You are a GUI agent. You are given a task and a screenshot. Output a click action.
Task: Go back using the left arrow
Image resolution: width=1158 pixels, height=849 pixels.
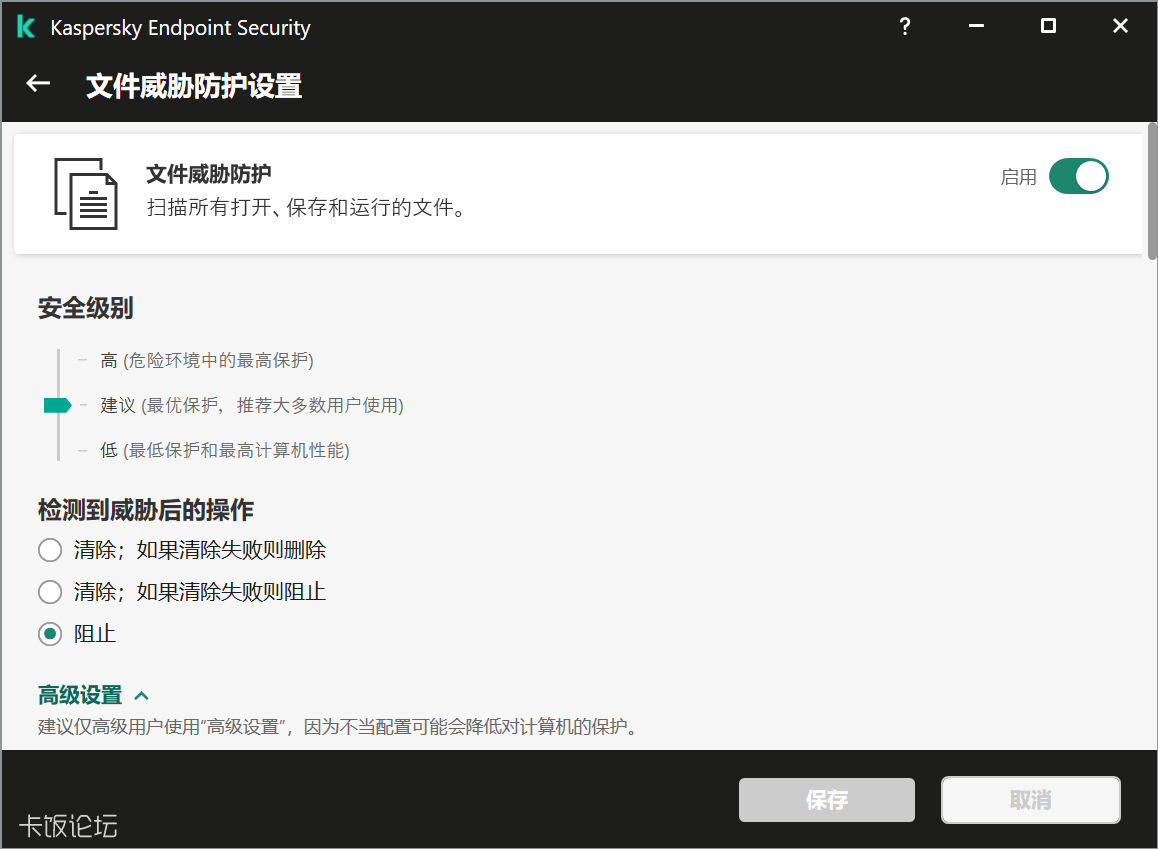pos(38,84)
